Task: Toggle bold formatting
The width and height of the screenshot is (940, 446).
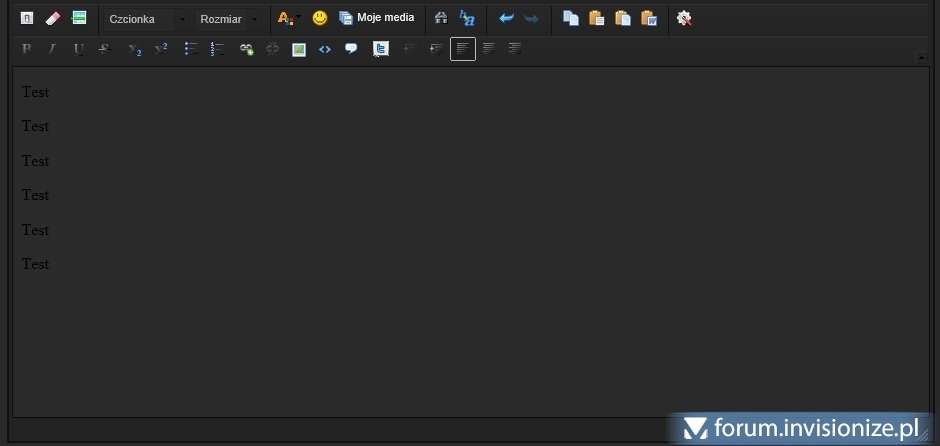Action: click(27, 49)
